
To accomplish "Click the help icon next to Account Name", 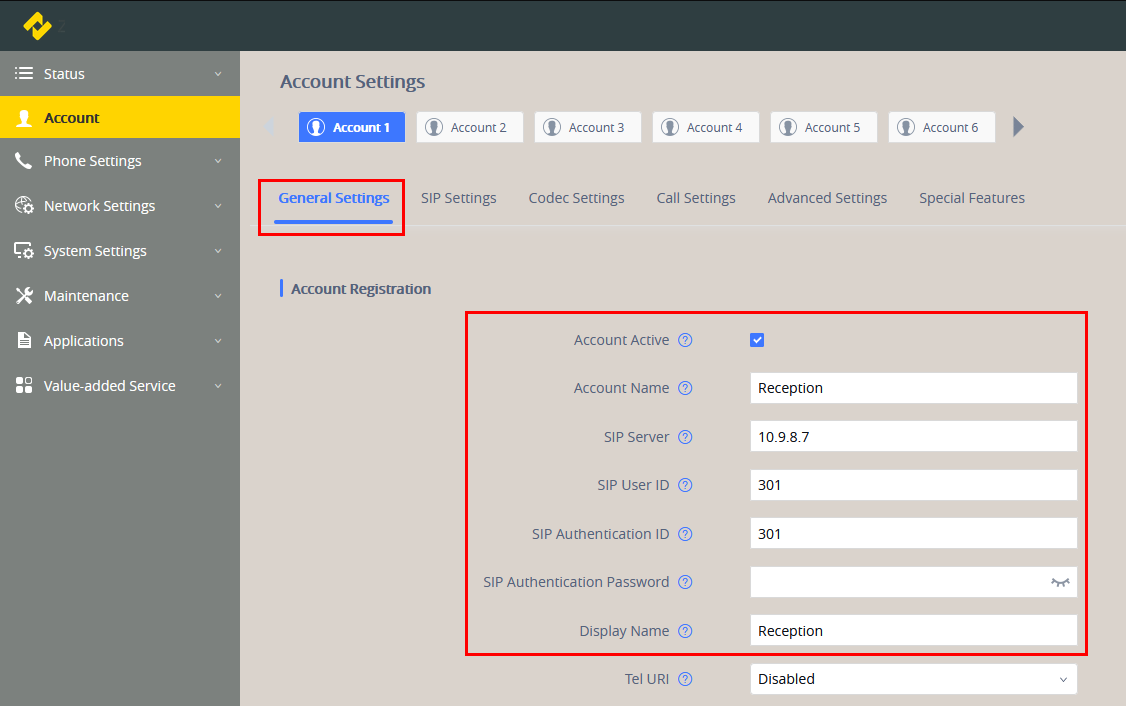I will pyautogui.click(x=685, y=388).
